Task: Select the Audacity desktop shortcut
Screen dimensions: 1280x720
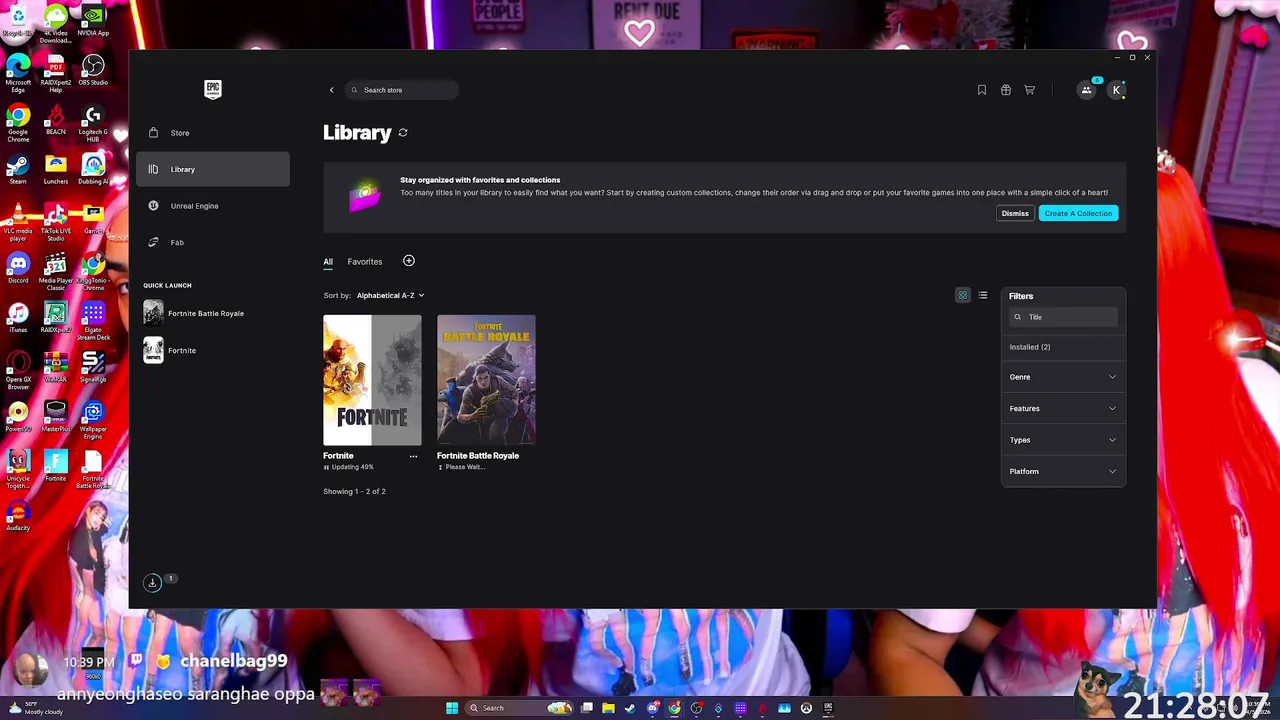Action: [18, 515]
